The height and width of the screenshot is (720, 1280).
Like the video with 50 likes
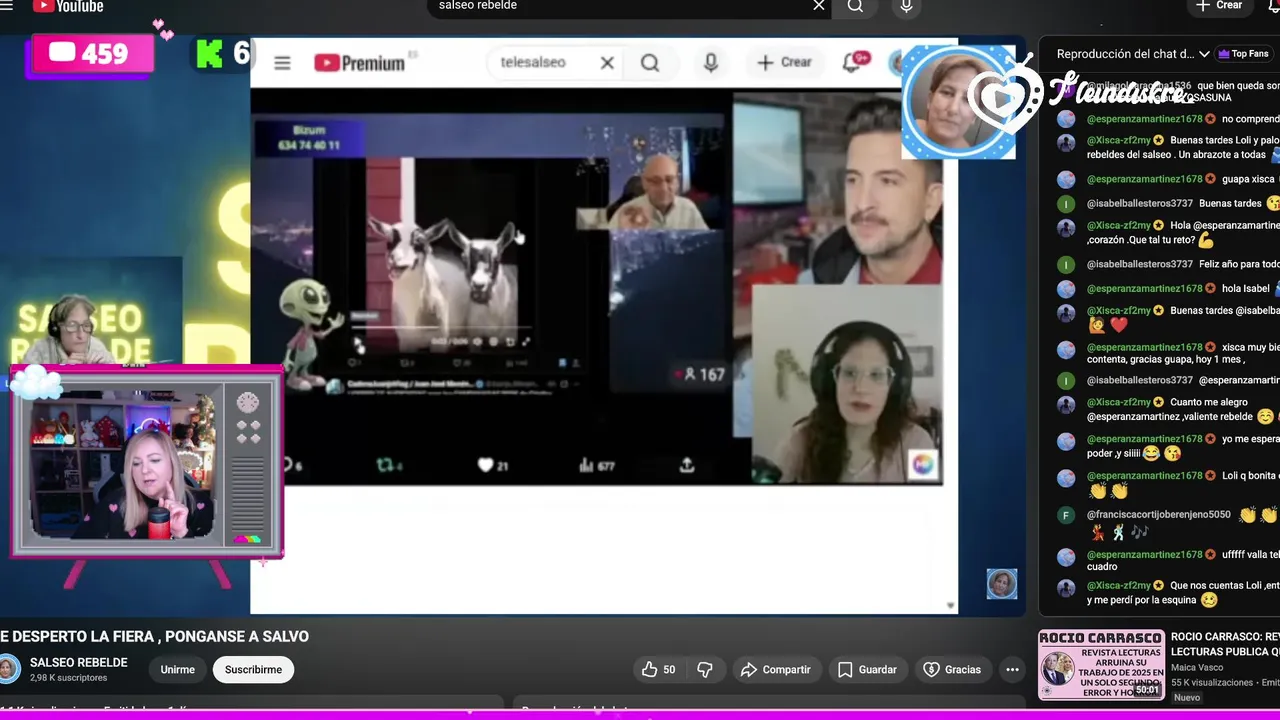click(x=659, y=670)
